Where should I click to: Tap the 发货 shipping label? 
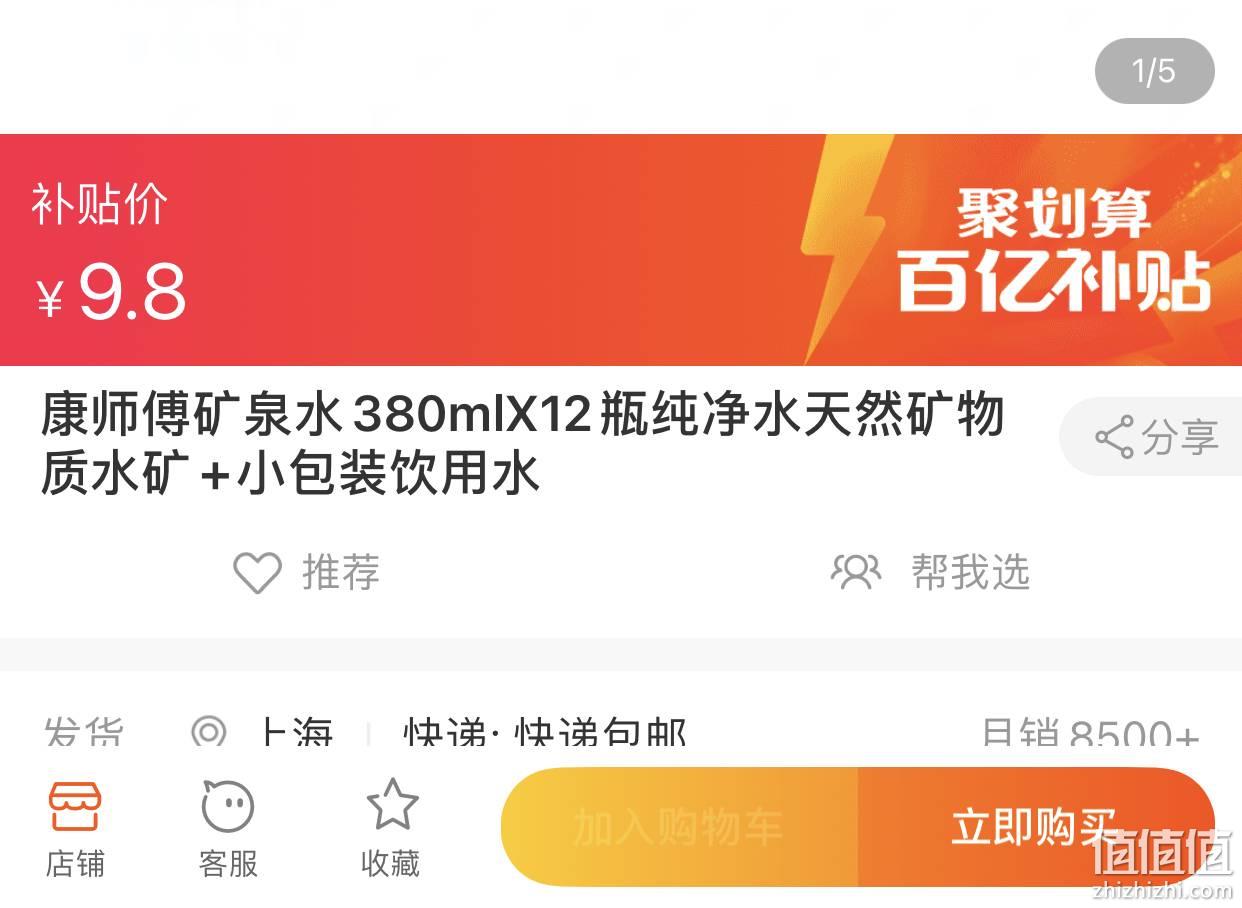[x=84, y=734]
